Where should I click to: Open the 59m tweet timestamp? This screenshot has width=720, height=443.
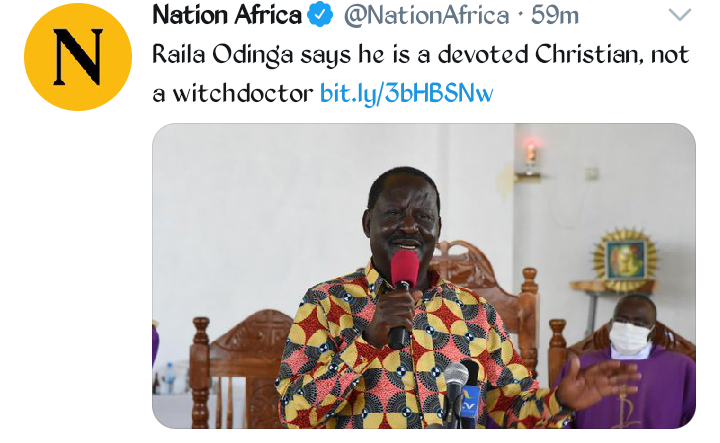pos(555,16)
